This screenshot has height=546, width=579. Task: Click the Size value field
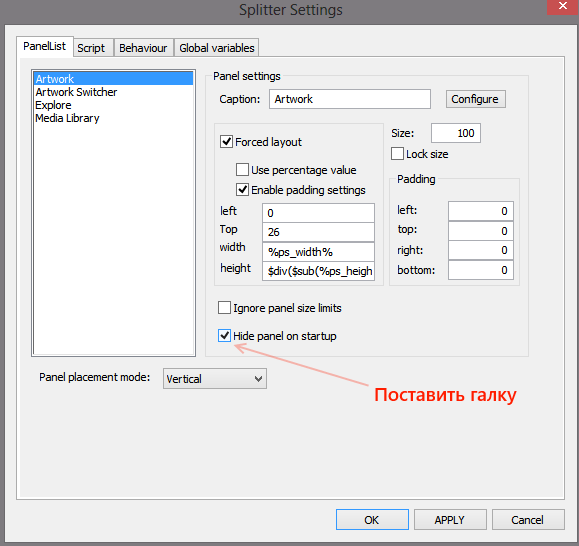tap(456, 133)
